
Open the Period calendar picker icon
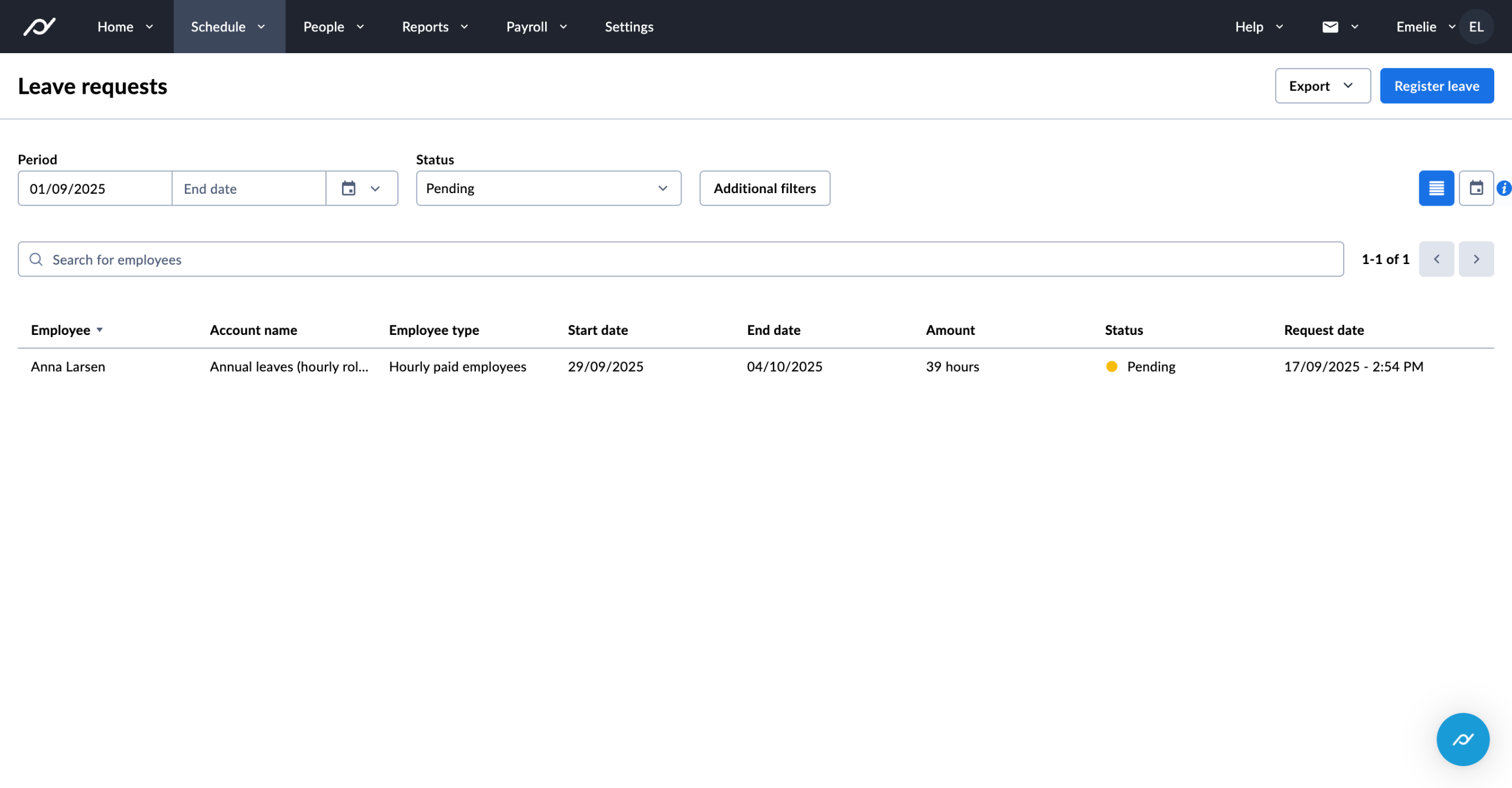[349, 188]
